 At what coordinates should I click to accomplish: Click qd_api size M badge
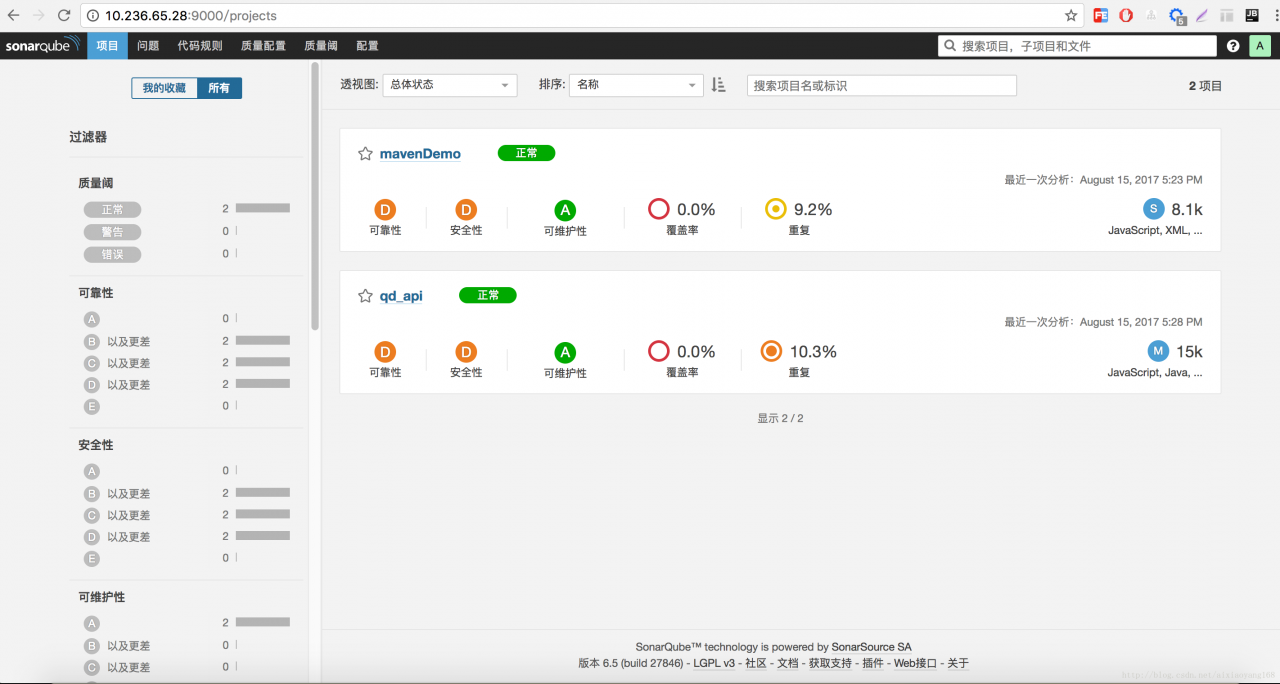click(x=1158, y=351)
